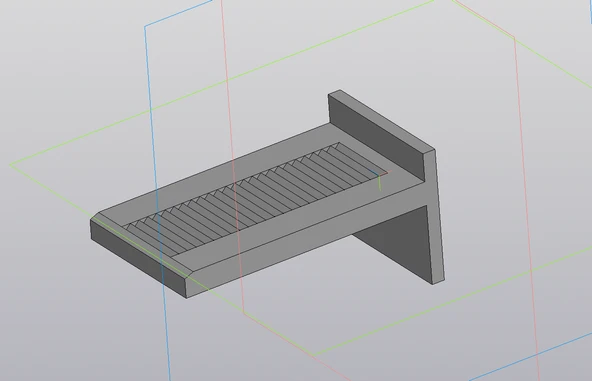Screen dimensions: 592x381
Task: Select the narrow top face of the vertical plate
Action: tap(382, 120)
